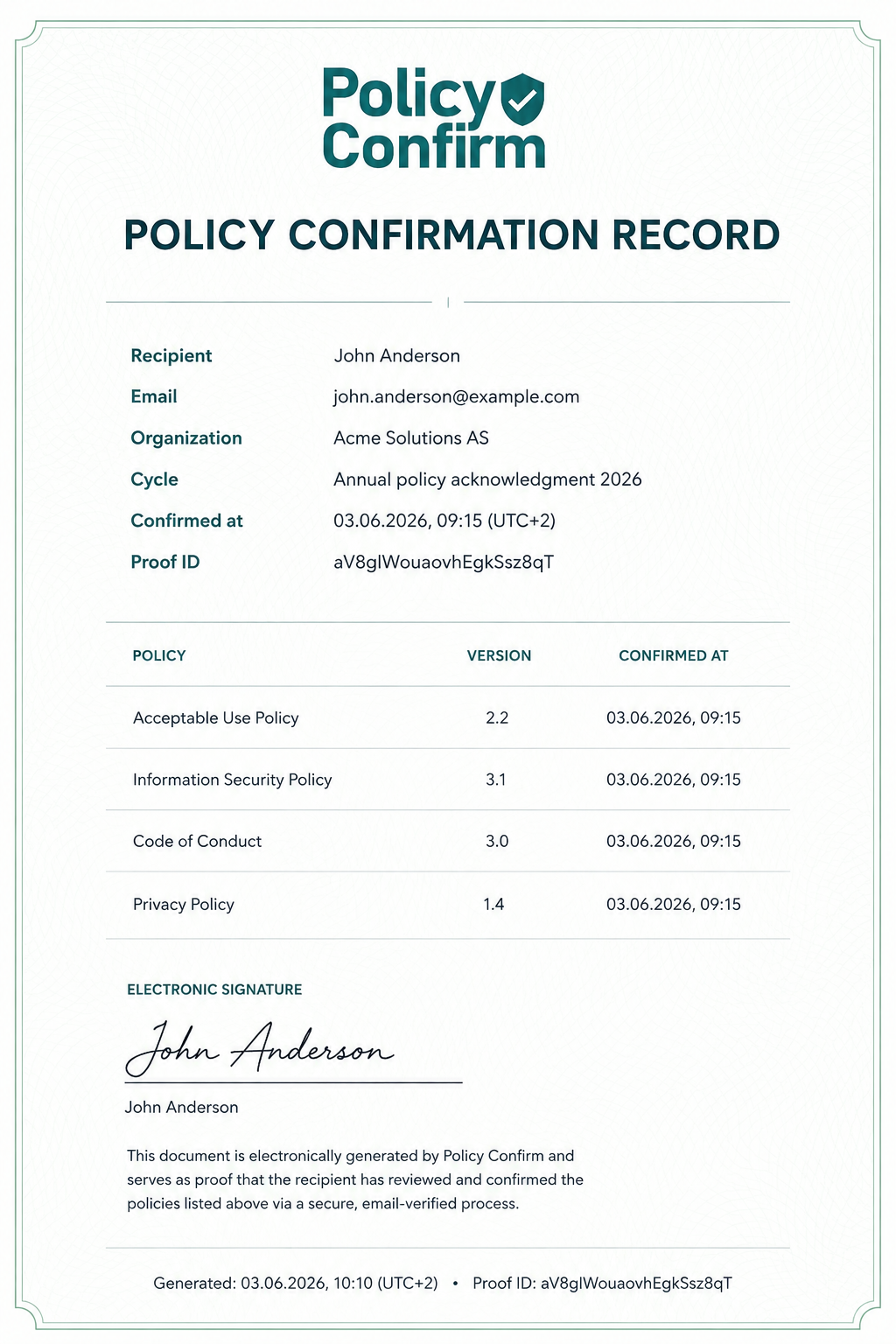The image size is (896, 1344).
Task: Click the Acme Solutions AS value
Action: [411, 438]
